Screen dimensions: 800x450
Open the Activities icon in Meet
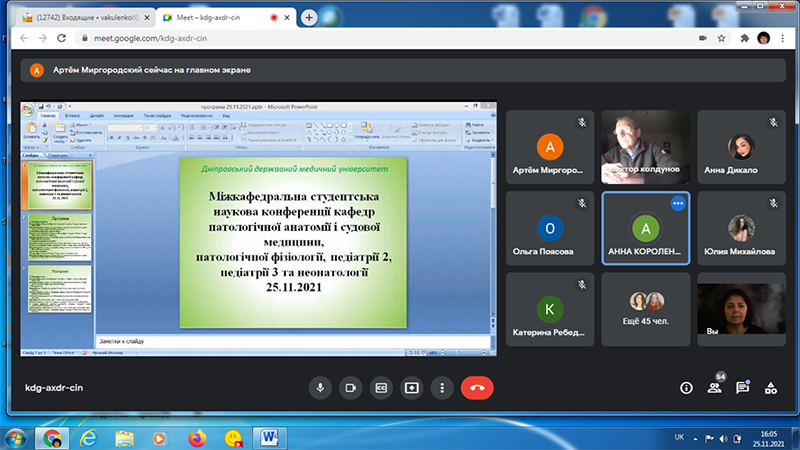point(770,387)
